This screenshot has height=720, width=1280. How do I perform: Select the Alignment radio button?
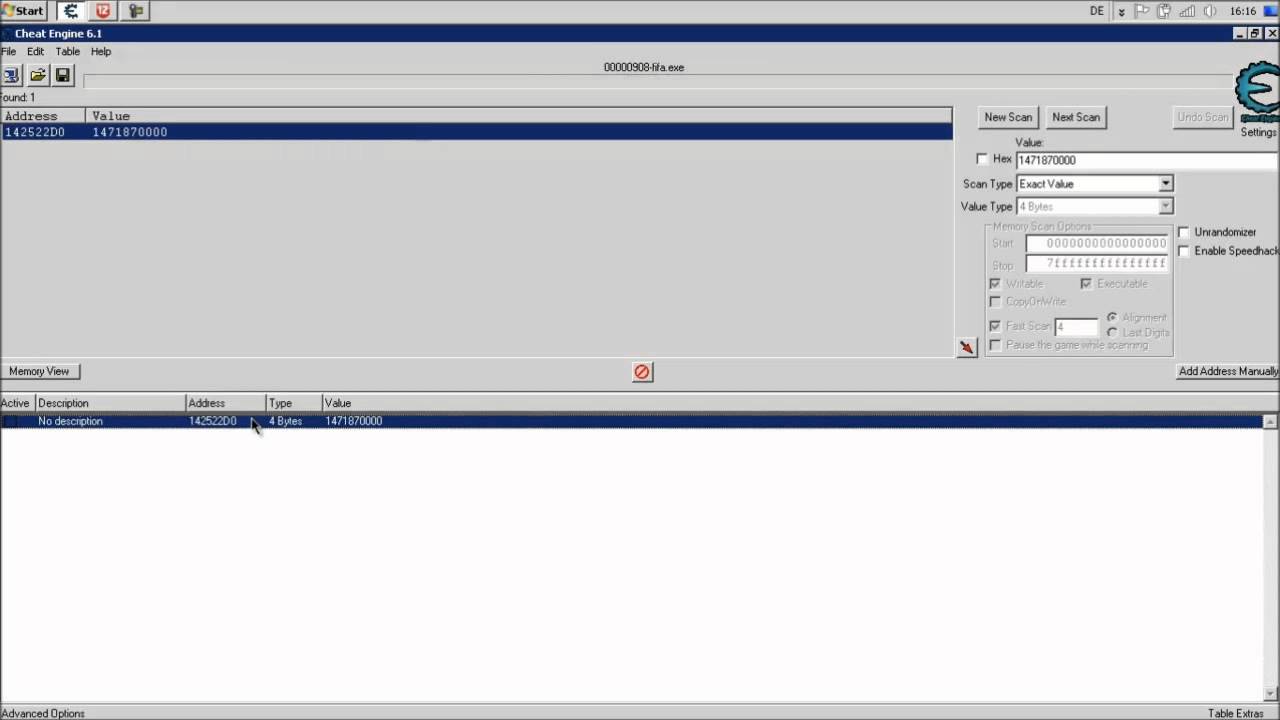pos(1112,317)
